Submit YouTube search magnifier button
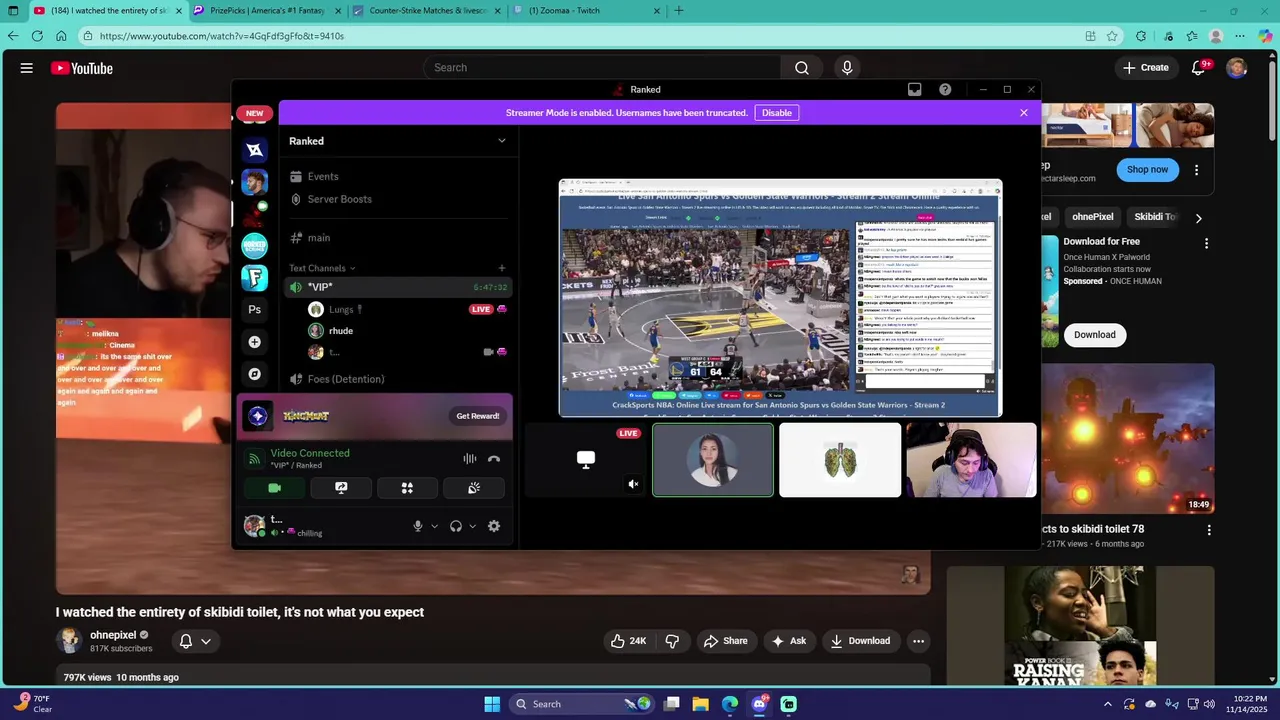Image resolution: width=1280 pixels, height=720 pixels. pos(802,68)
